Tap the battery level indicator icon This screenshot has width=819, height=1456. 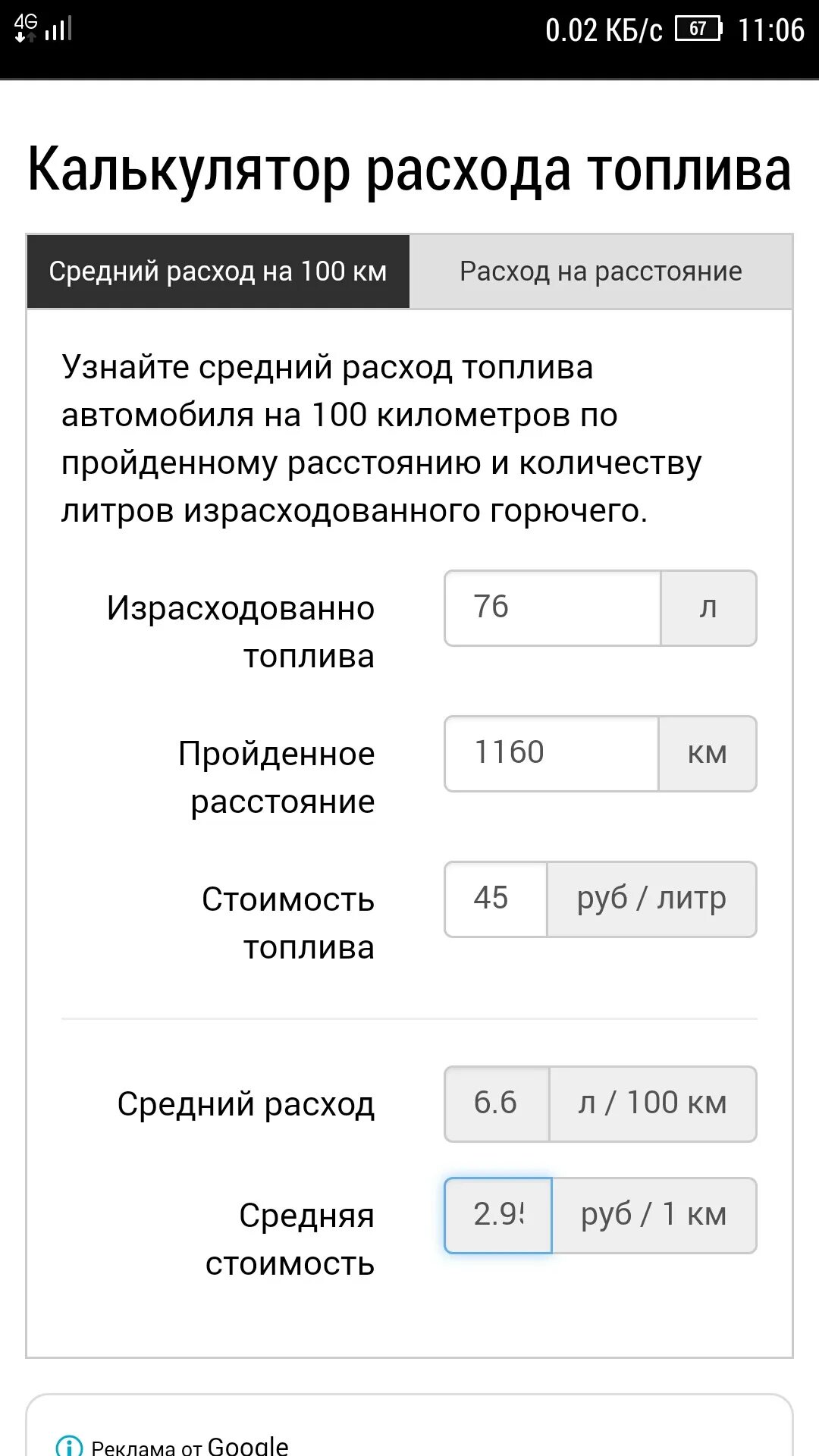coord(698,30)
